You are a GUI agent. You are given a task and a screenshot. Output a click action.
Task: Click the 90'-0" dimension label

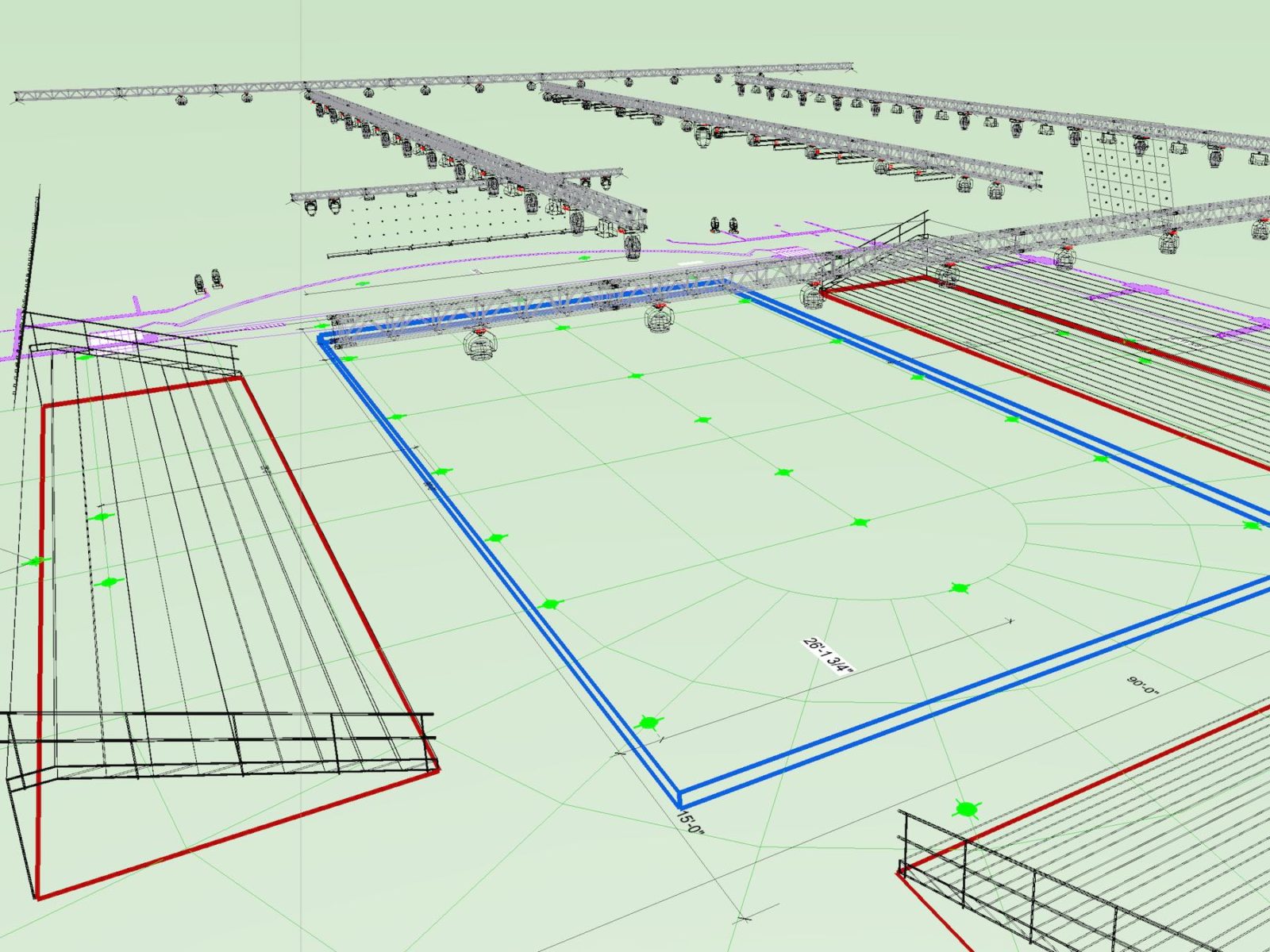1143,686
